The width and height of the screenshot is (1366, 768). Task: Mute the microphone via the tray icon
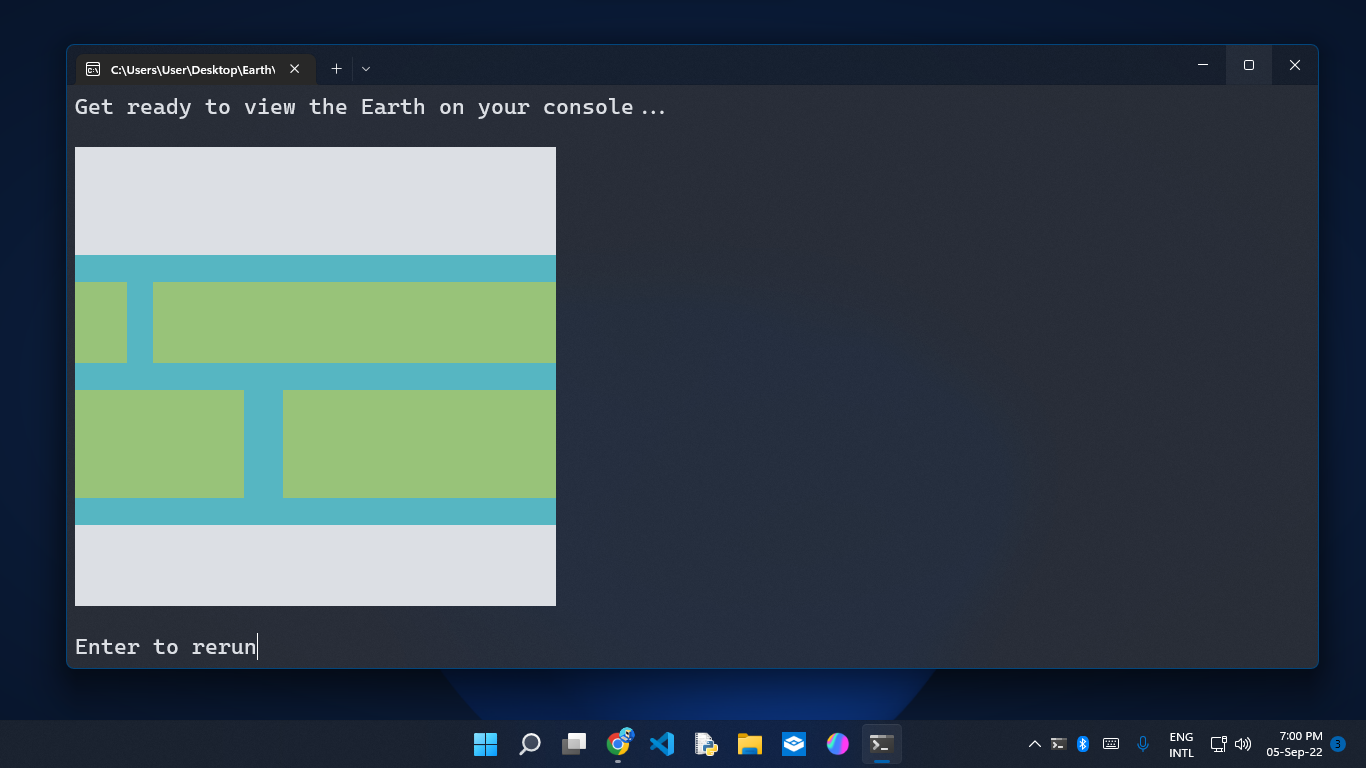pyautogui.click(x=1142, y=744)
